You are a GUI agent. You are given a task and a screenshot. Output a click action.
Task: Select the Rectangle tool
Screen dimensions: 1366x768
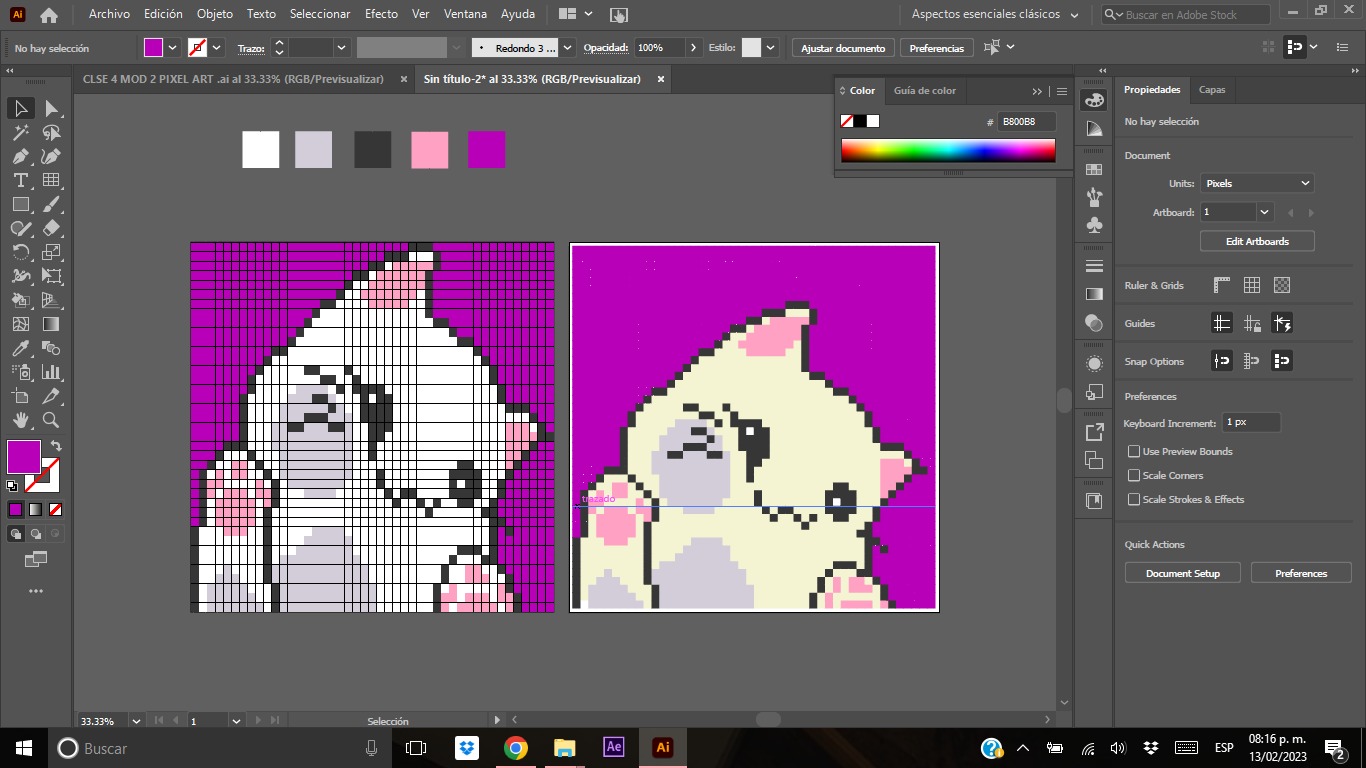20,204
